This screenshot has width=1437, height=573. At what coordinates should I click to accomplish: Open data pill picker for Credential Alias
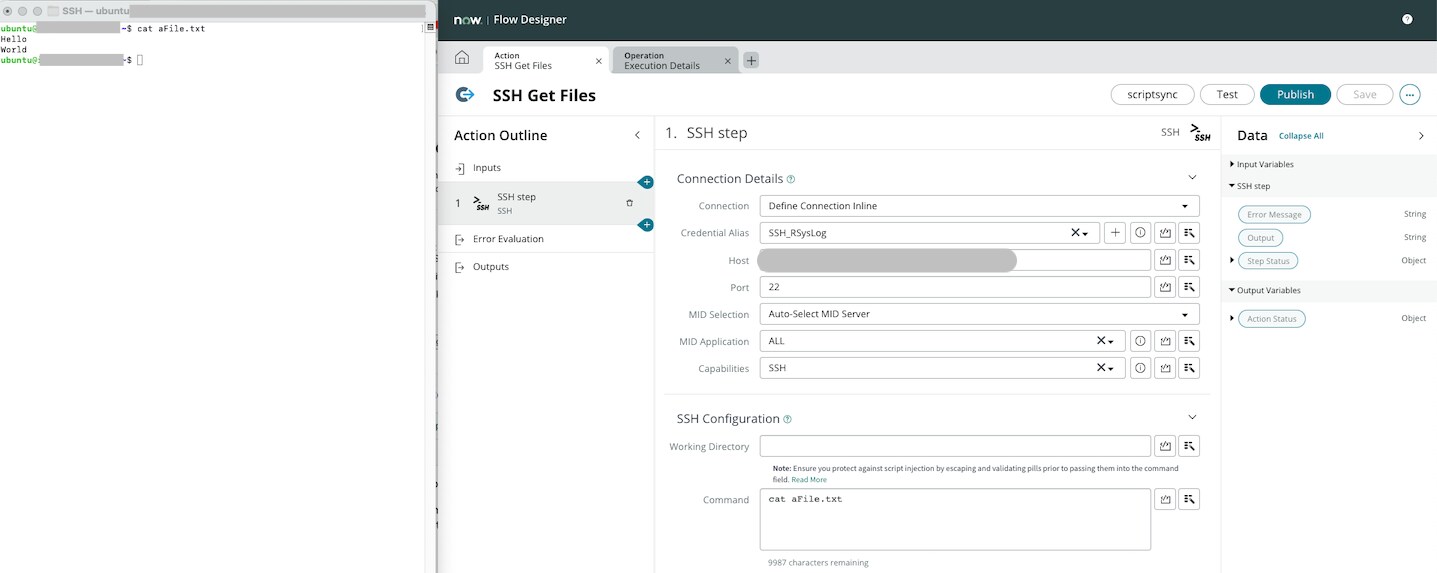[1189, 233]
